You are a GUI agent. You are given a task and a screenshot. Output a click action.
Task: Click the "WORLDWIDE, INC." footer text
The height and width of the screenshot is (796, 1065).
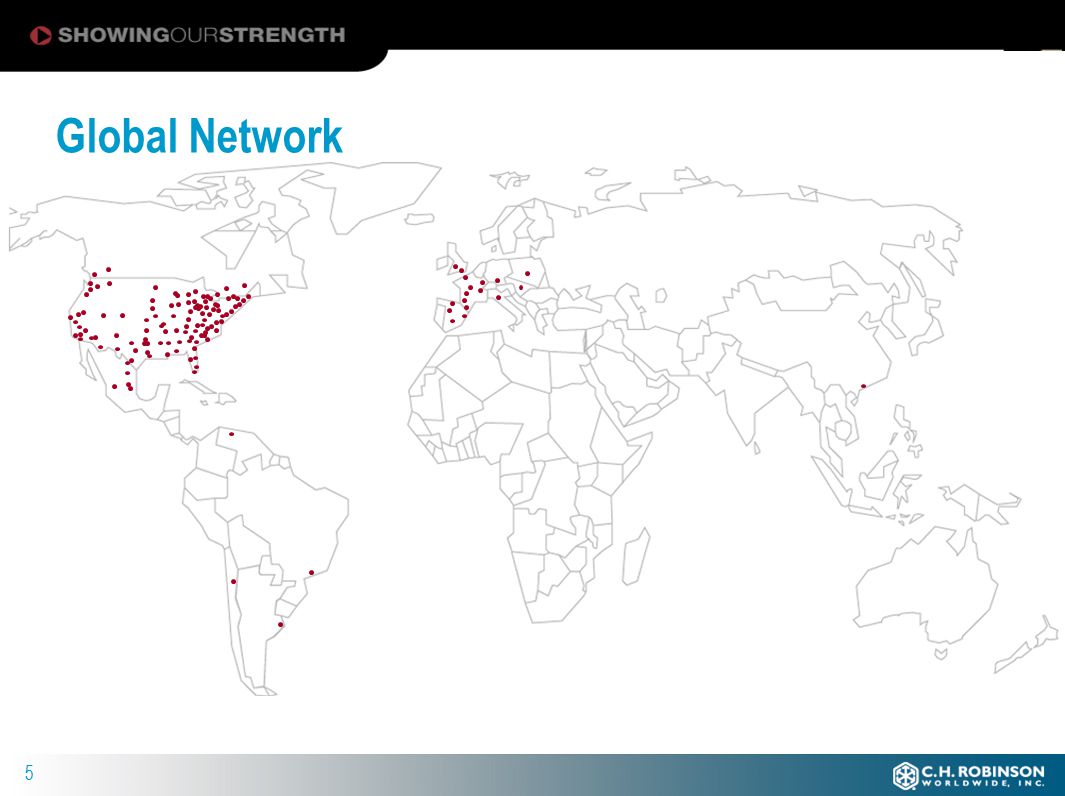(x=982, y=784)
